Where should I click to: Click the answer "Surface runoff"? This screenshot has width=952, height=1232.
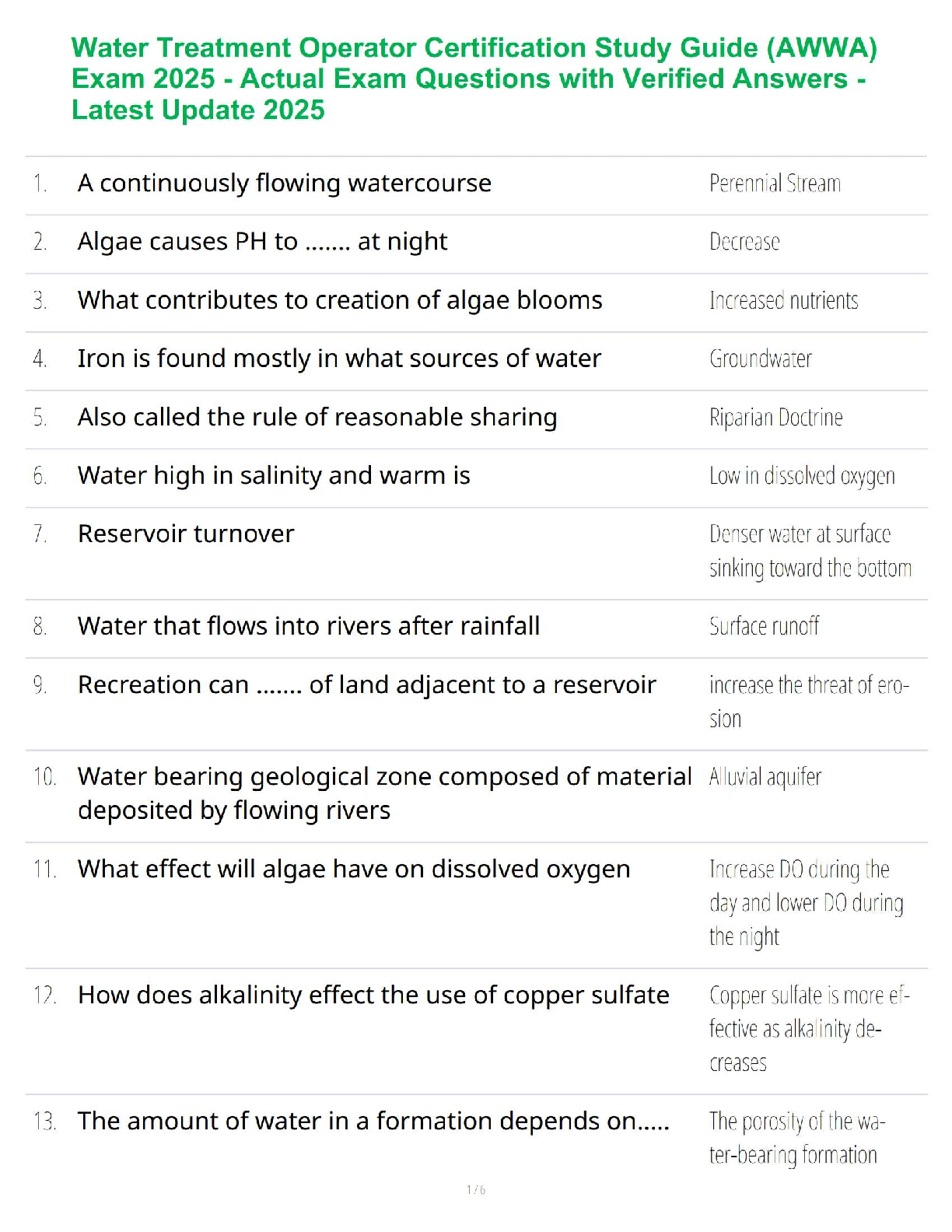coord(764,627)
